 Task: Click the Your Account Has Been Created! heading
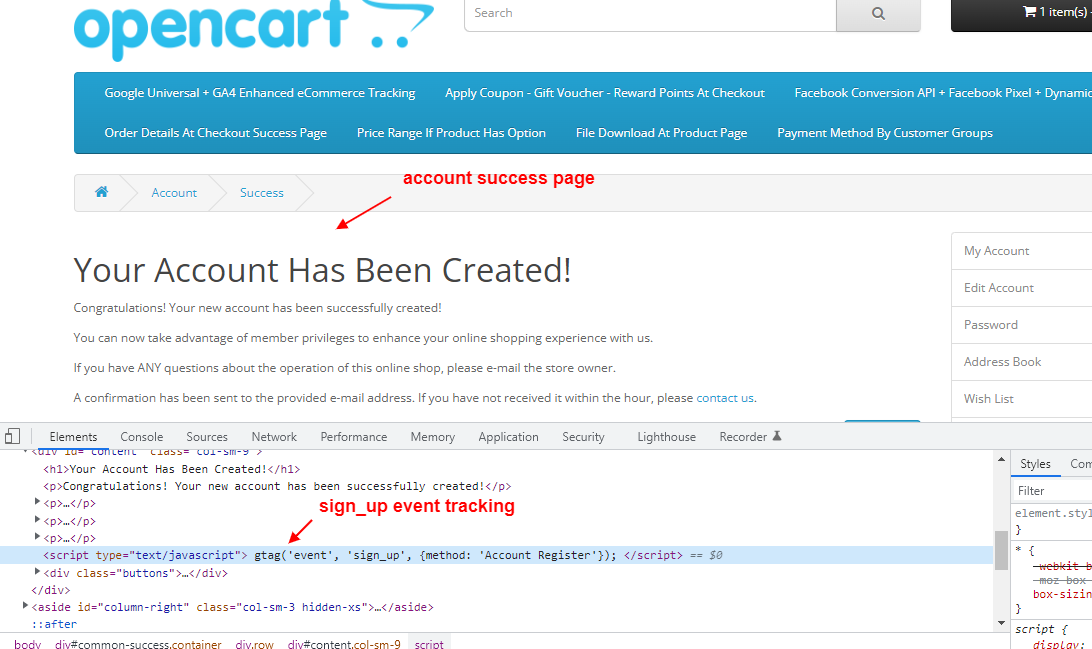click(322, 270)
